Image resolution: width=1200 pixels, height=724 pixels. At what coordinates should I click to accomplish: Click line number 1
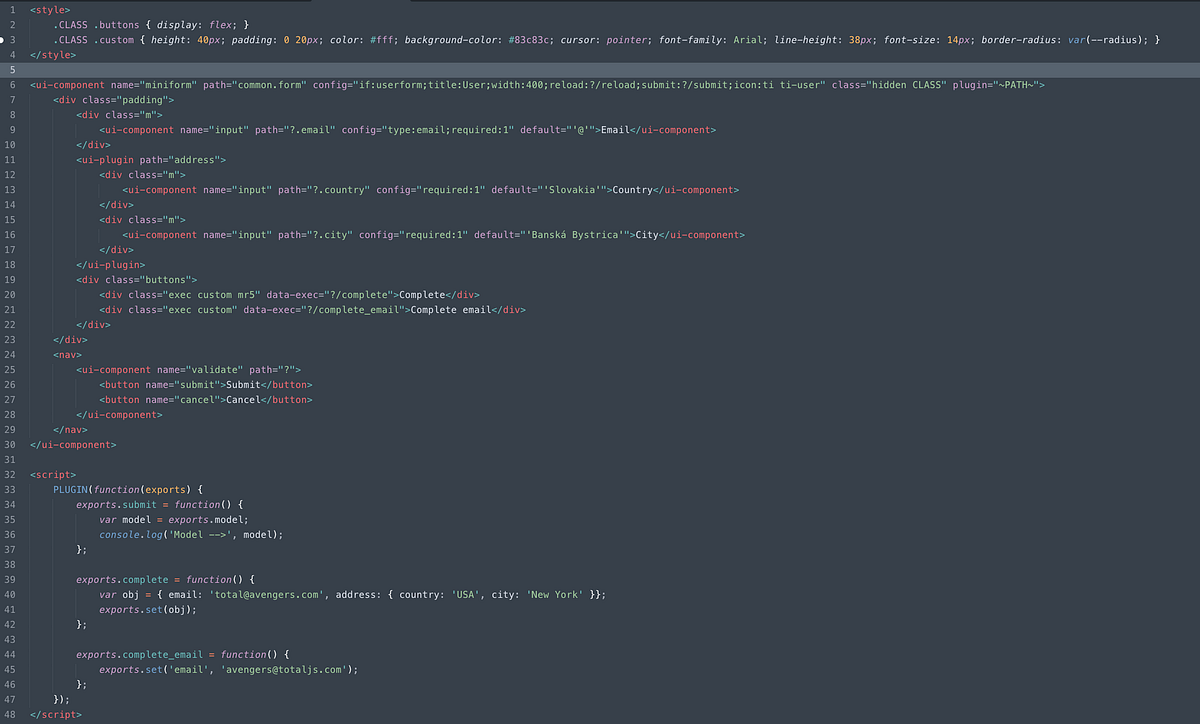pos(13,10)
